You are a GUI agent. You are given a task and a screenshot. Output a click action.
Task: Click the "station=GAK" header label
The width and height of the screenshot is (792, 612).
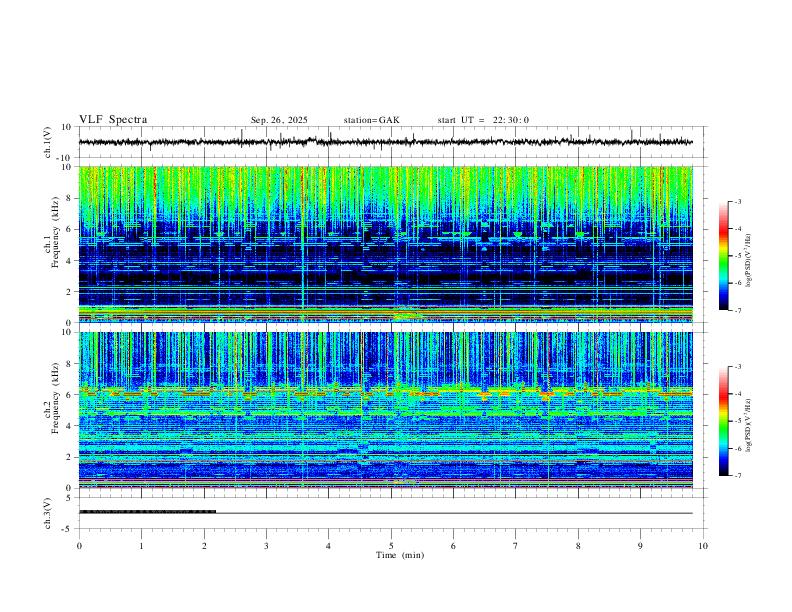click(371, 120)
